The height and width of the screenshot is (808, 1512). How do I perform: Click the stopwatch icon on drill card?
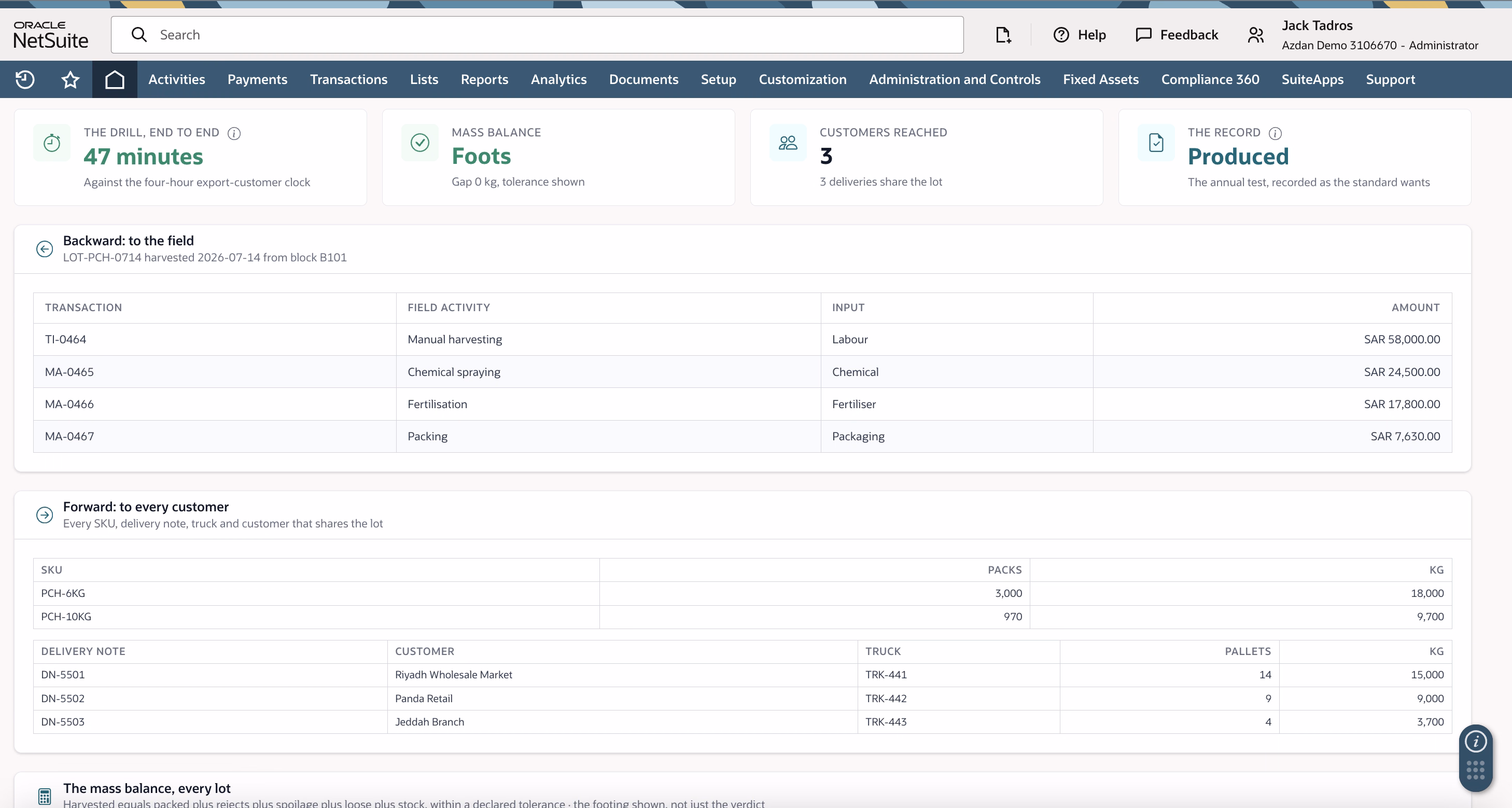(52, 143)
